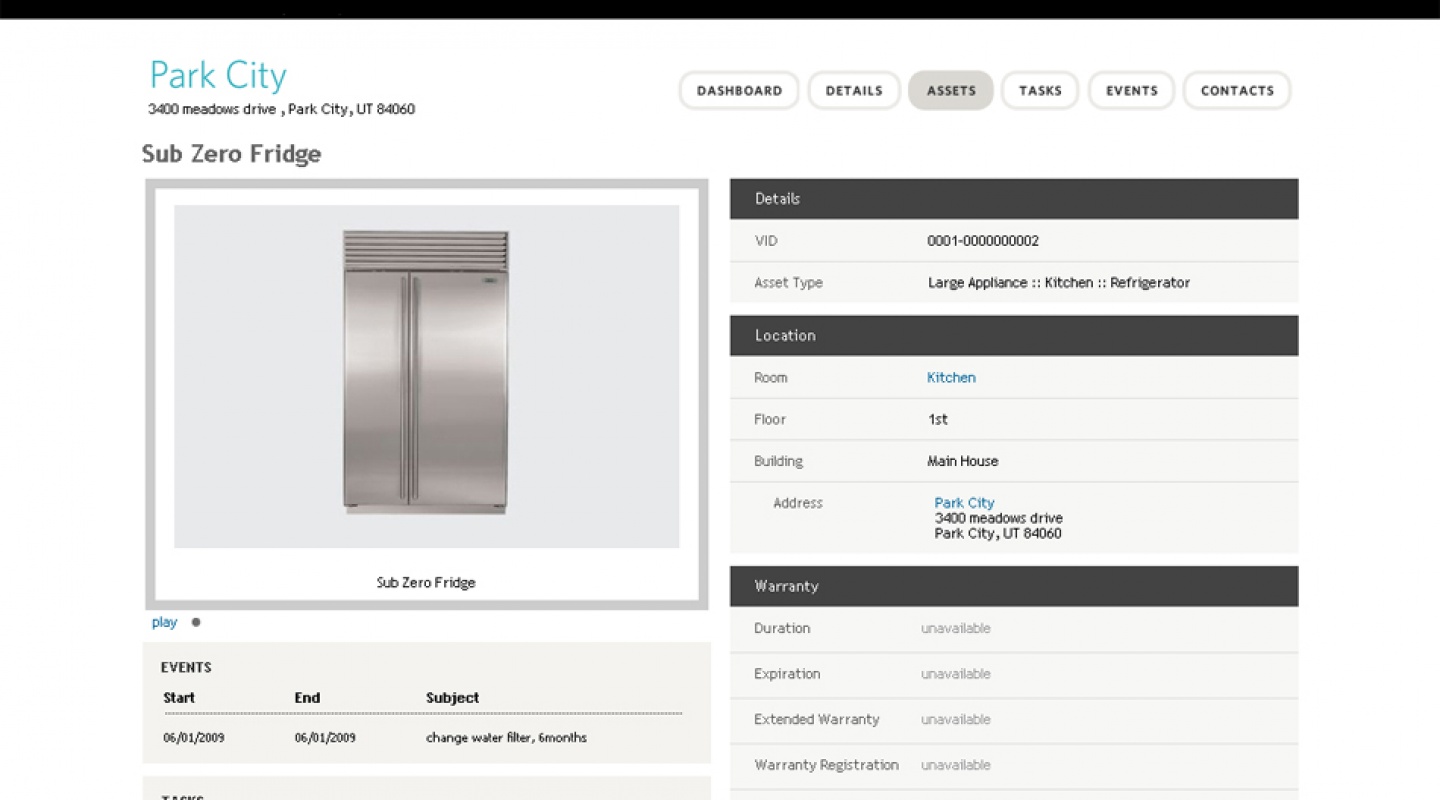Click the Sub Zero Fridge image caption

[x=426, y=582]
